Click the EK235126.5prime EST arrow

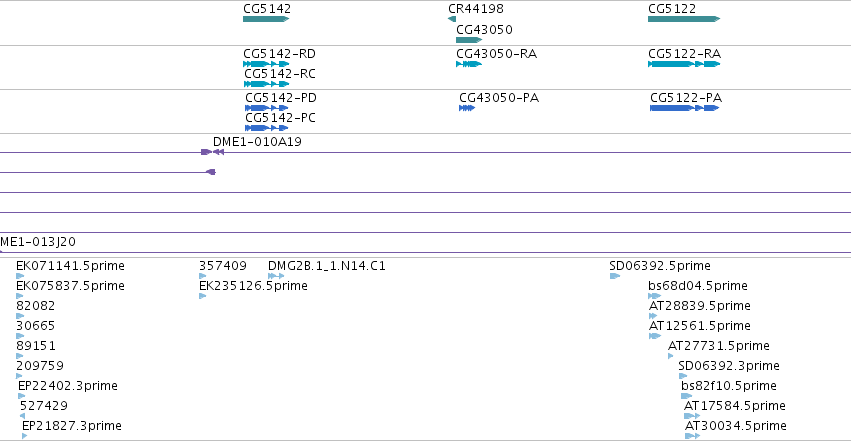click(x=202, y=296)
